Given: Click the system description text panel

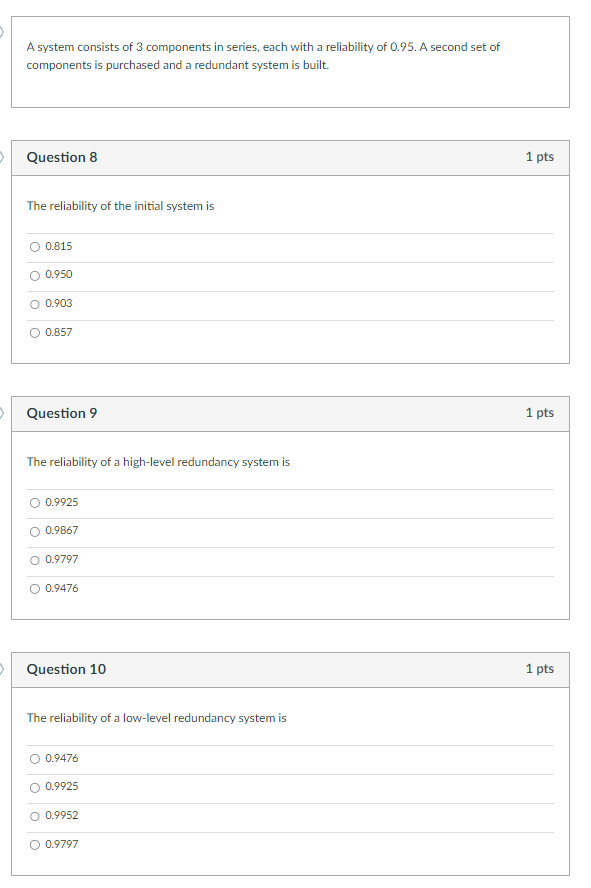Looking at the screenshot, I should coord(290,62).
